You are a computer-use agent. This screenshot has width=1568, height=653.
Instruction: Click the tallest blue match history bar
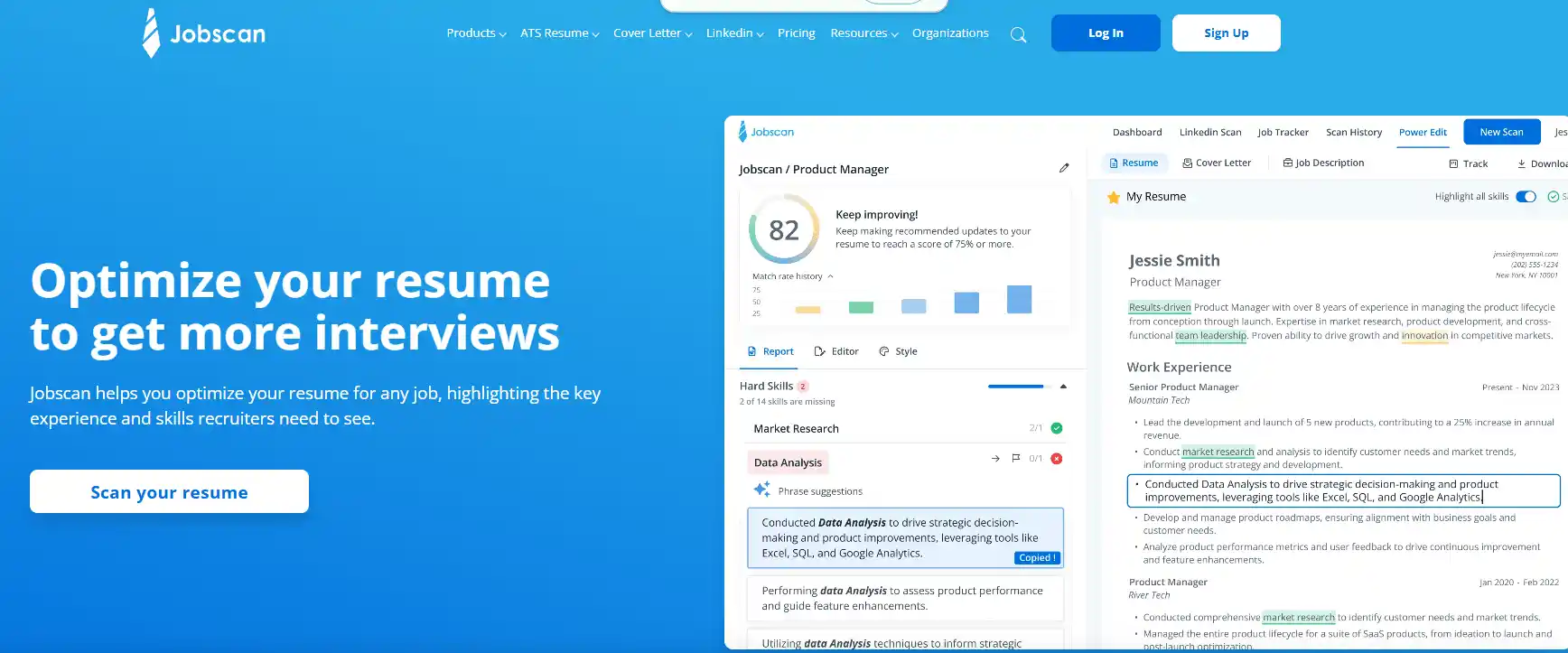pos(1019,299)
